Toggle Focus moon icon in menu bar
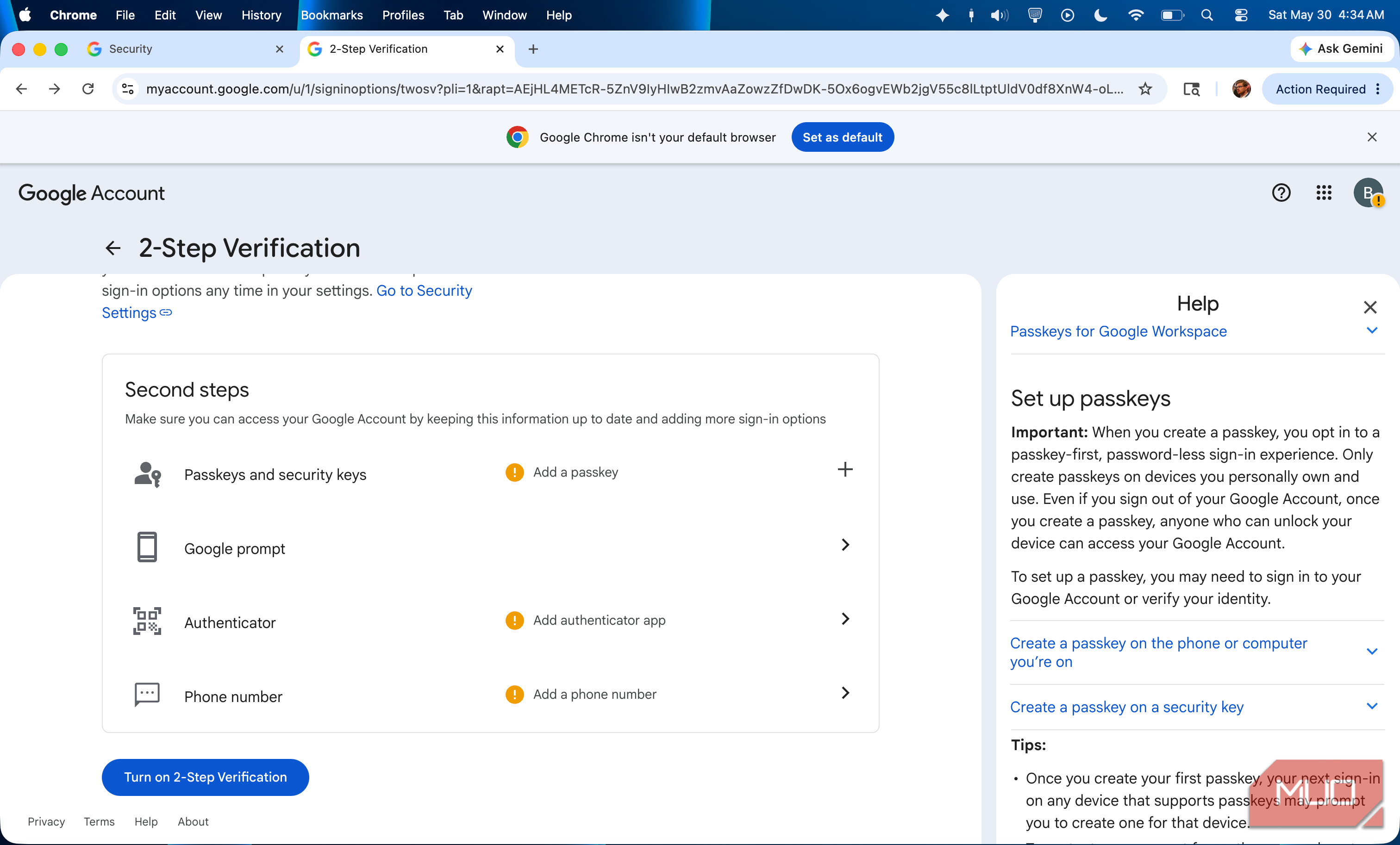 pyautogui.click(x=1100, y=15)
